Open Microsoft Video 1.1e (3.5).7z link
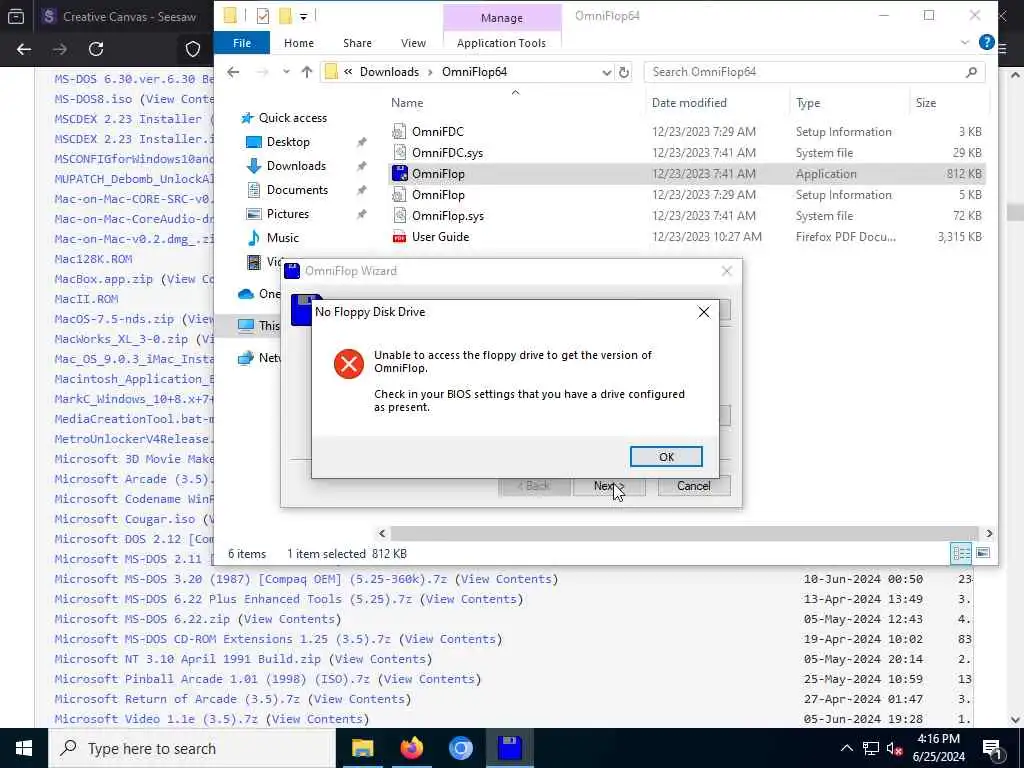 click(156, 719)
